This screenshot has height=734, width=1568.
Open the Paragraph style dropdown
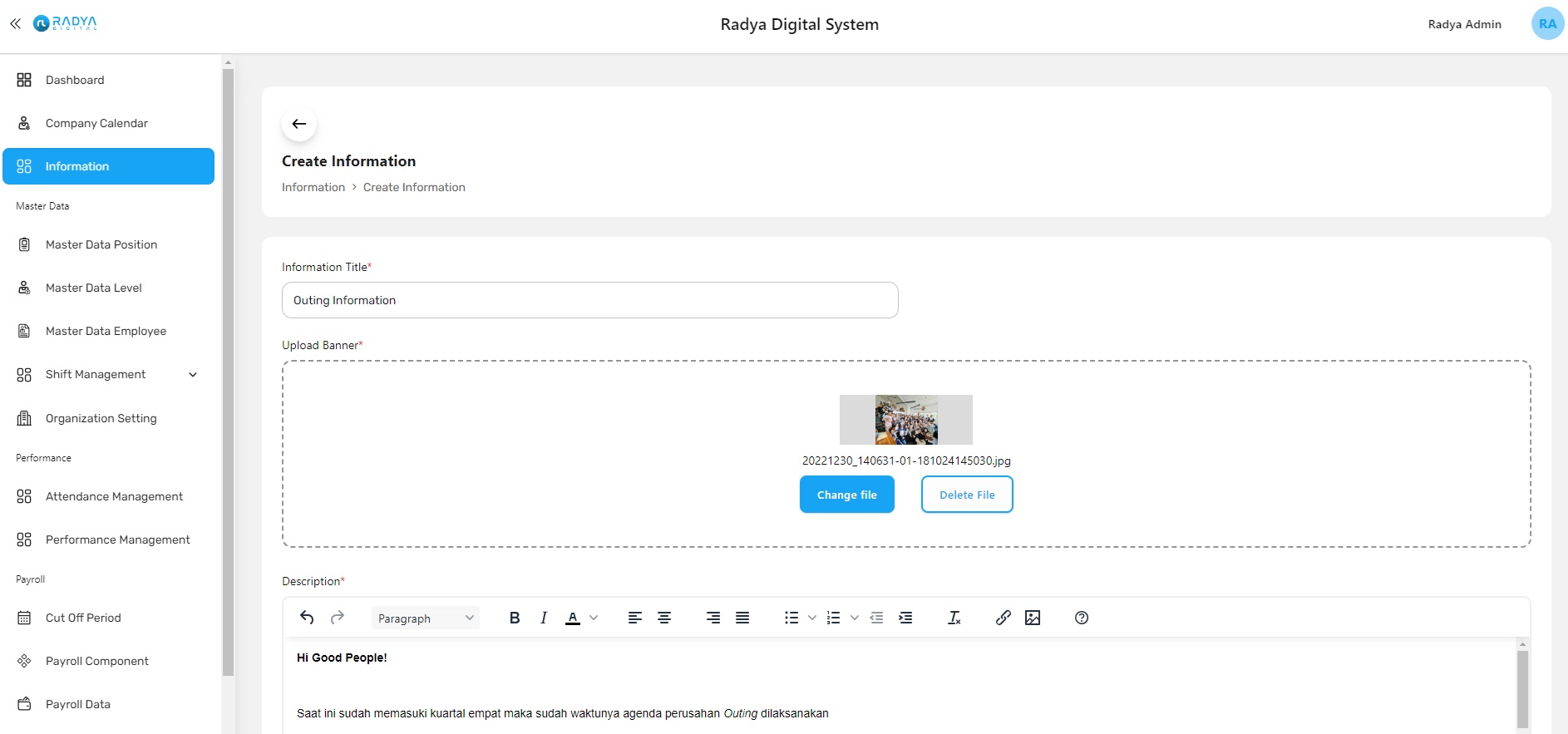click(425, 618)
